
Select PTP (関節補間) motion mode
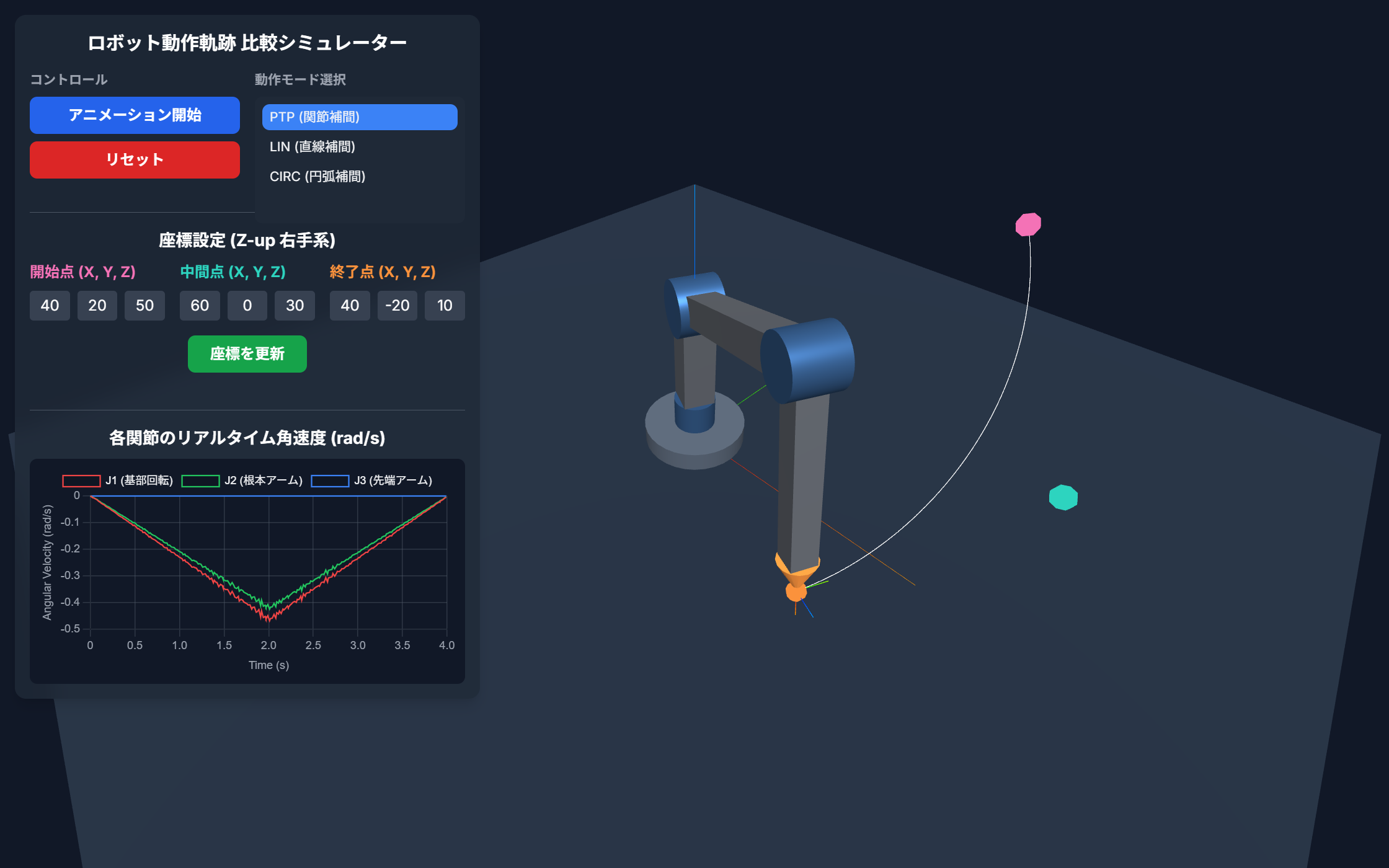360,117
